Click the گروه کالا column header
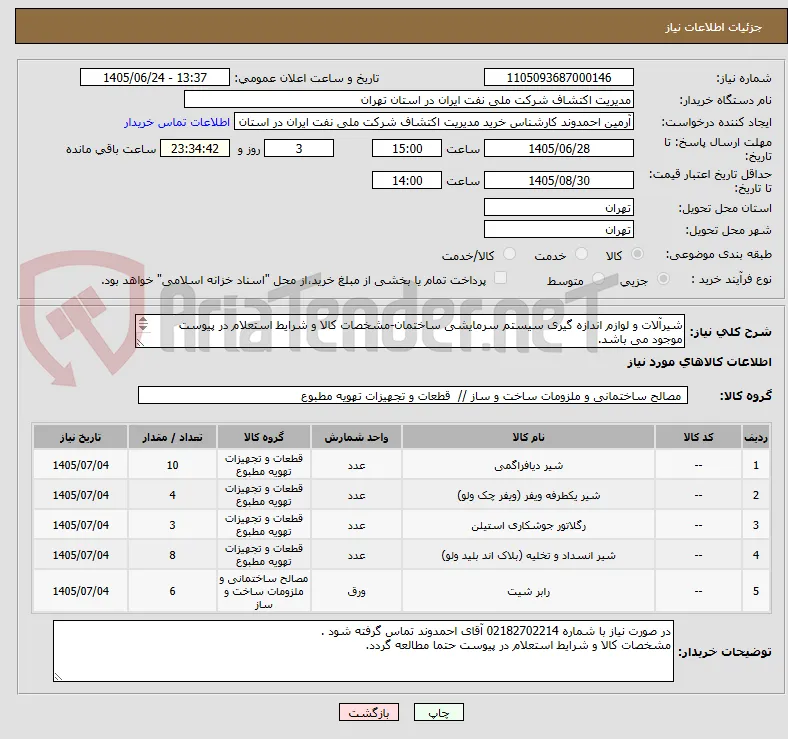The image size is (788, 739). tap(264, 437)
